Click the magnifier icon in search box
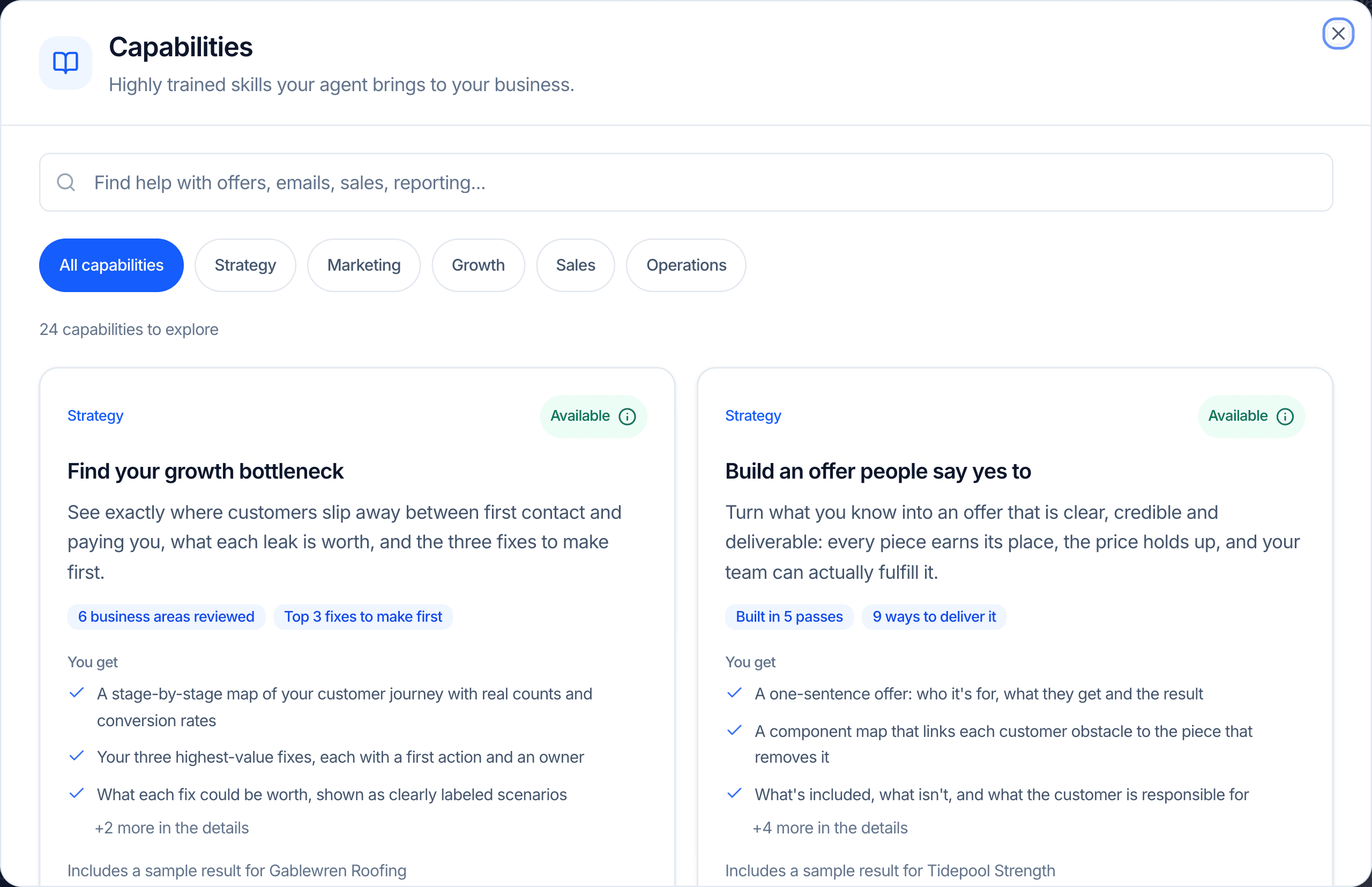Image resolution: width=1372 pixels, height=887 pixels. click(66, 183)
